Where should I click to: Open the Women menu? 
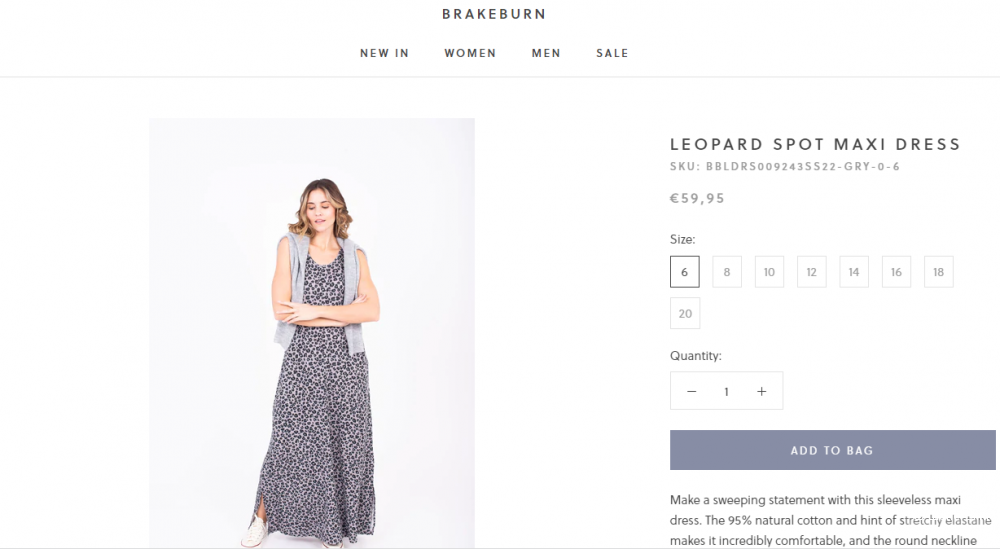coord(470,53)
